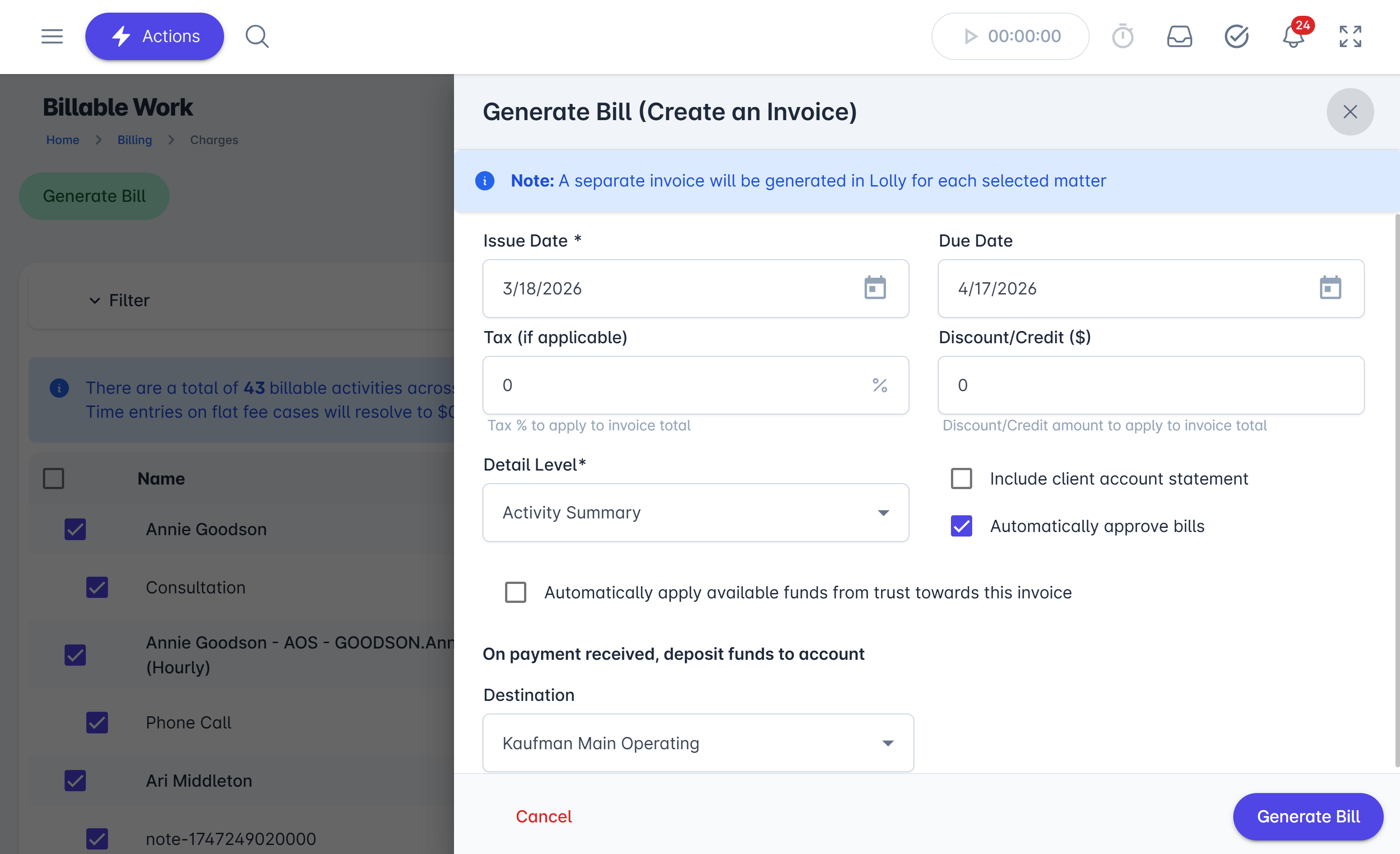
Task: Uncheck the Ari Middleton row checkbox
Action: tap(75, 781)
